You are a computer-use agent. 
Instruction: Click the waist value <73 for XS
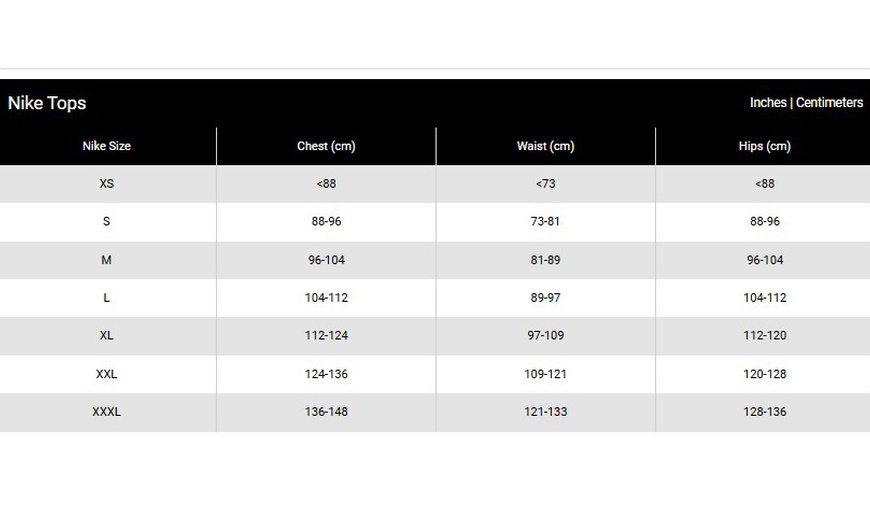click(545, 184)
